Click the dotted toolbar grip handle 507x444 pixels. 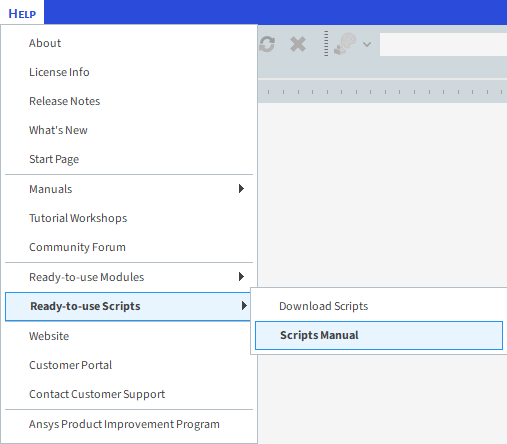tap(326, 44)
